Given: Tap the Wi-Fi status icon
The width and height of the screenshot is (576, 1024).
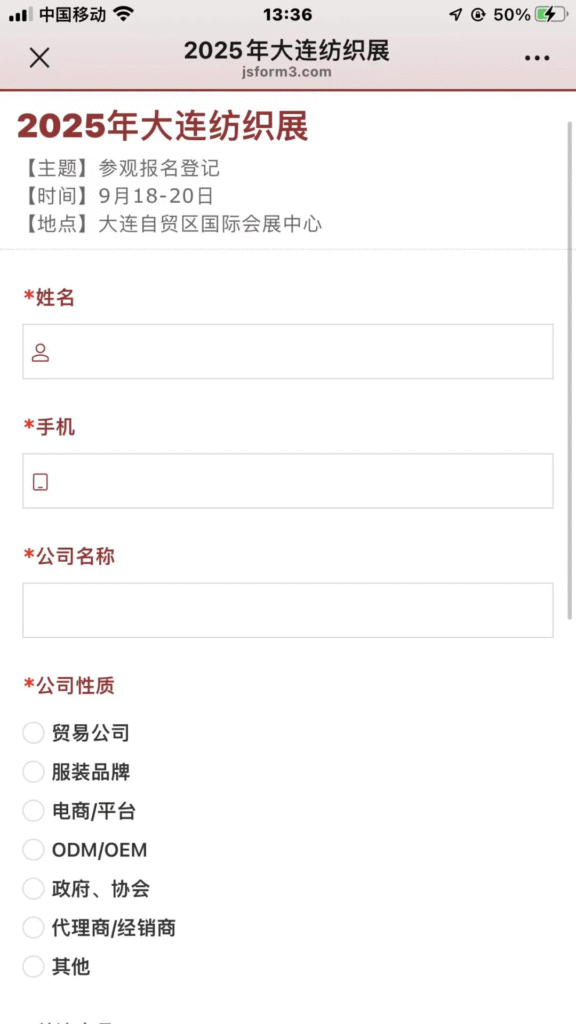Looking at the screenshot, I should [123, 14].
